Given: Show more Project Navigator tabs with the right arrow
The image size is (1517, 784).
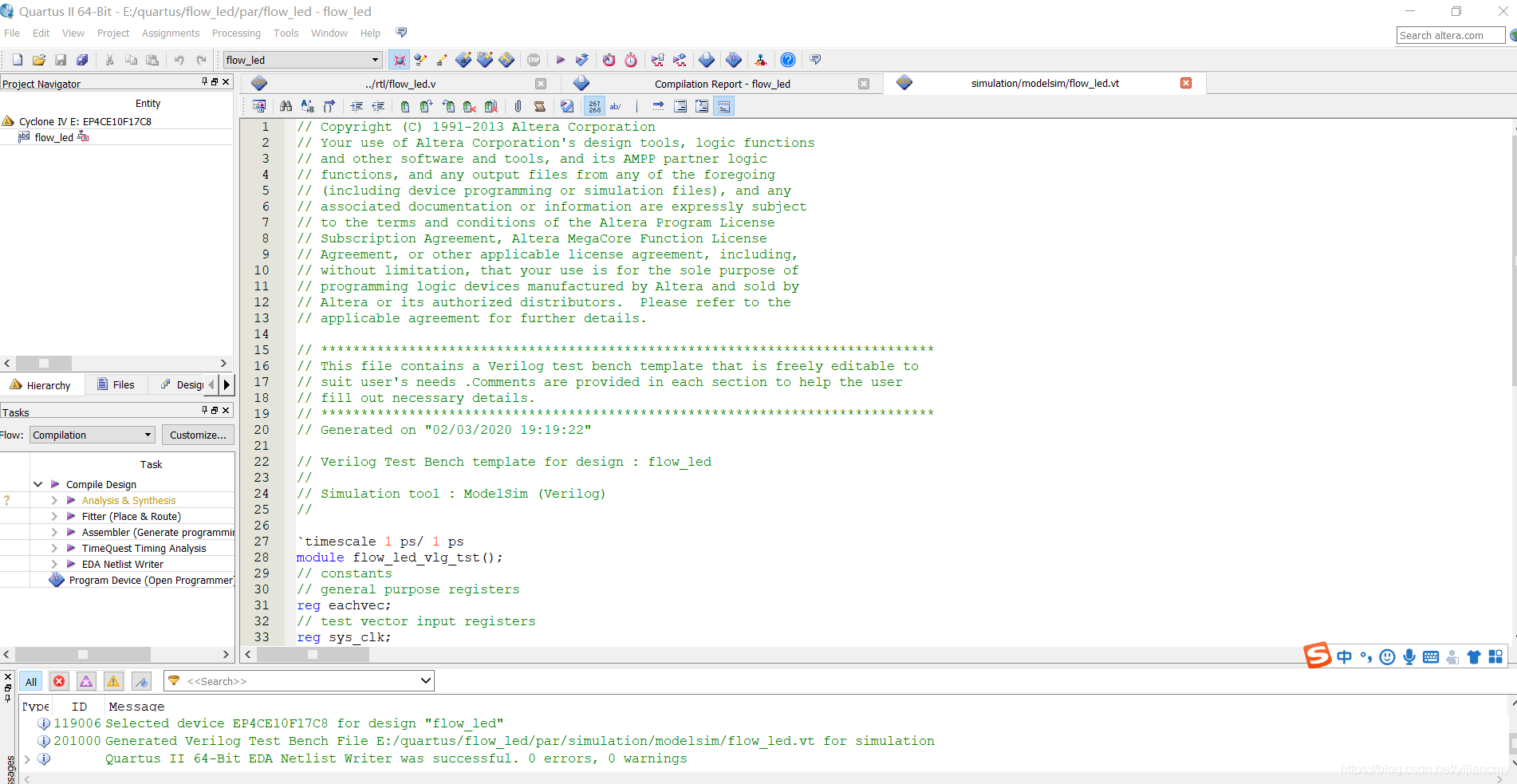Looking at the screenshot, I should click(227, 384).
